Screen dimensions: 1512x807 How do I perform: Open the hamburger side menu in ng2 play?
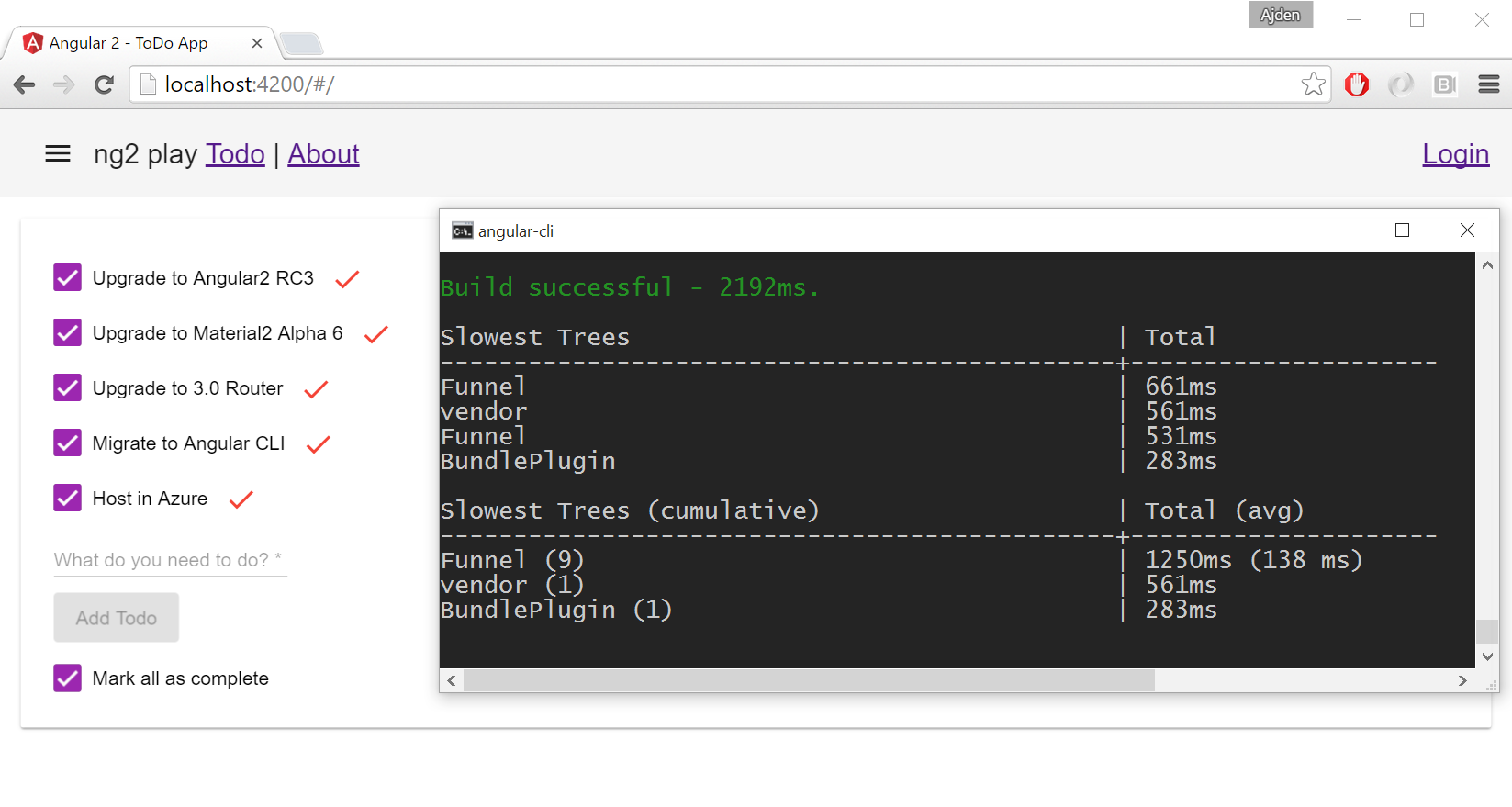(58, 153)
